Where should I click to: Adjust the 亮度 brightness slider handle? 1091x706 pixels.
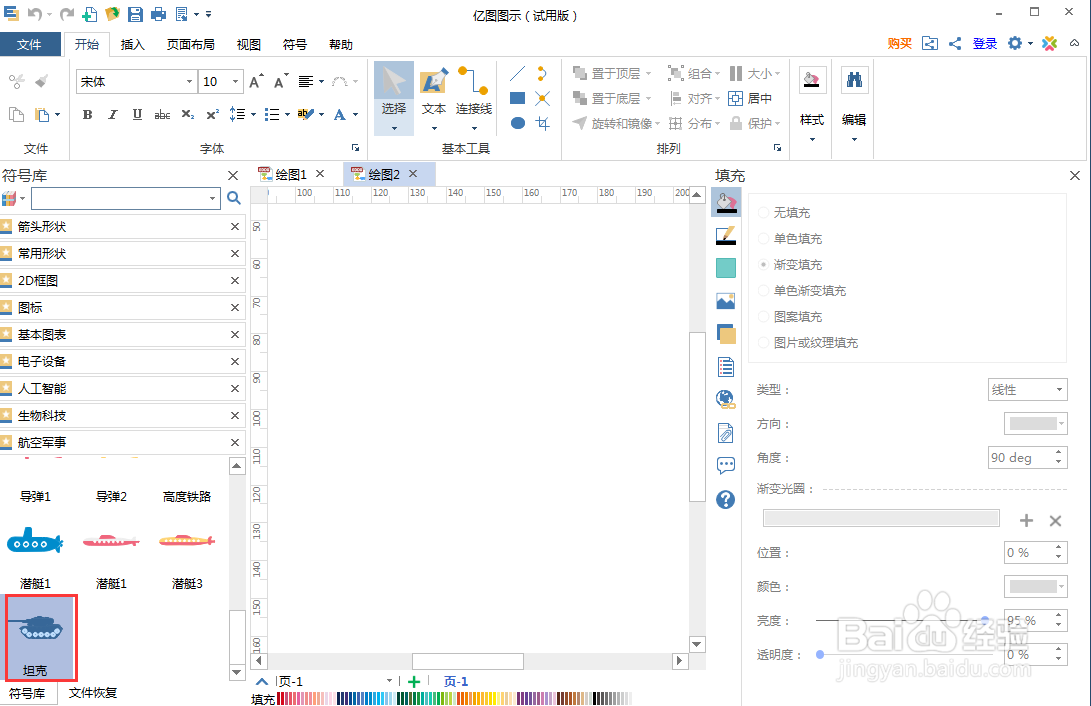pos(985,620)
